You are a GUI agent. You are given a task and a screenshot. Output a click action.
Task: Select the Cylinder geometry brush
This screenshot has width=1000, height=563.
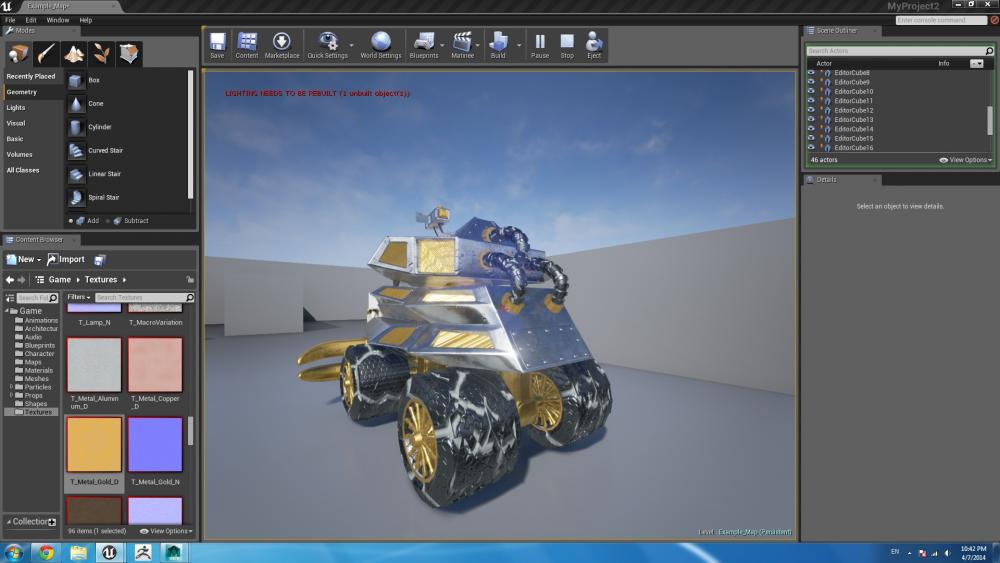coord(126,127)
